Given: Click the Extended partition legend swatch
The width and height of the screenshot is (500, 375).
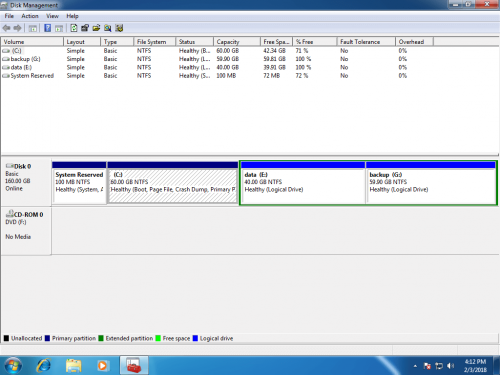Looking at the screenshot, I should click(101, 338).
